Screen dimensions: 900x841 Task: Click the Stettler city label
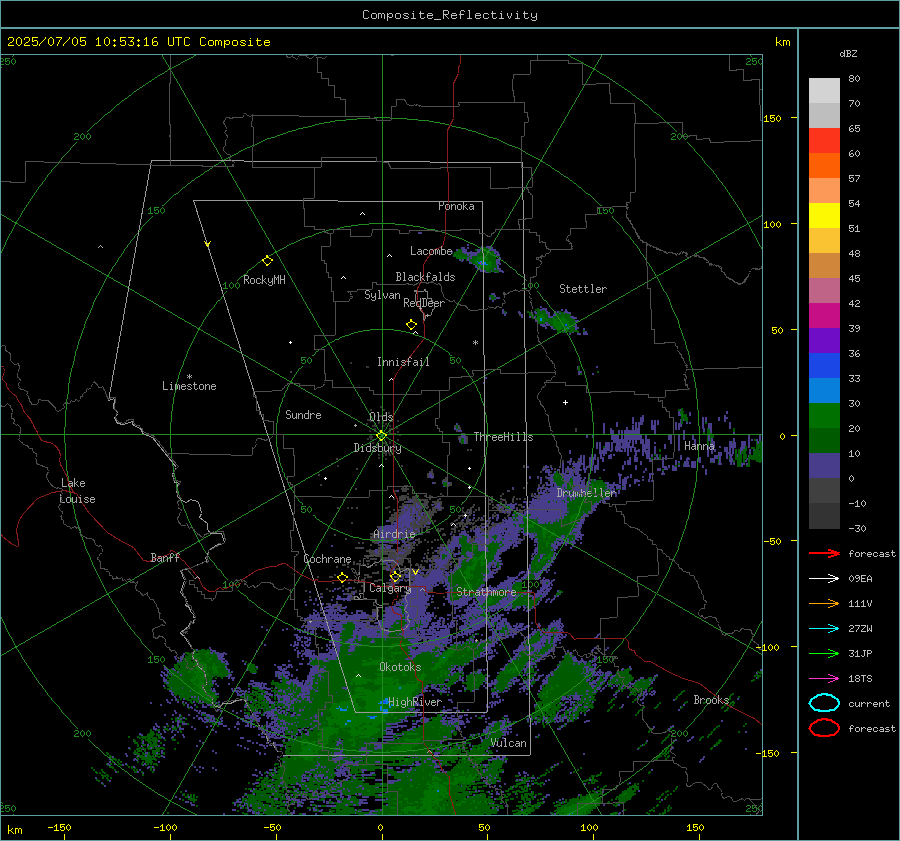tap(583, 289)
